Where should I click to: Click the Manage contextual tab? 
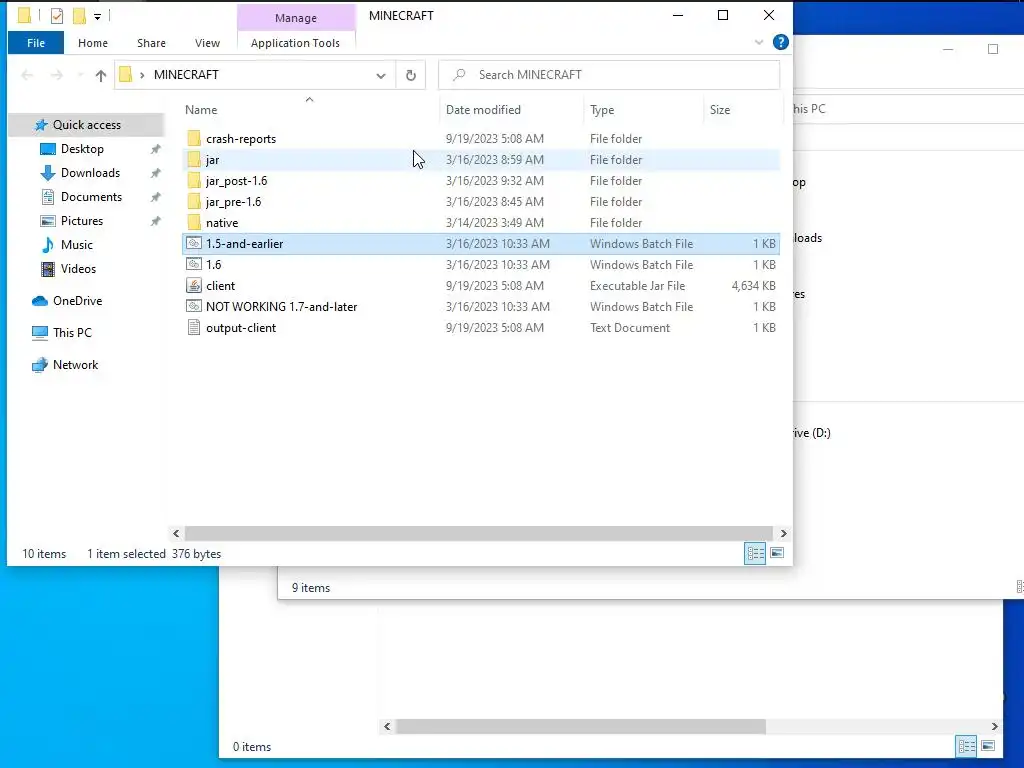pos(296,18)
